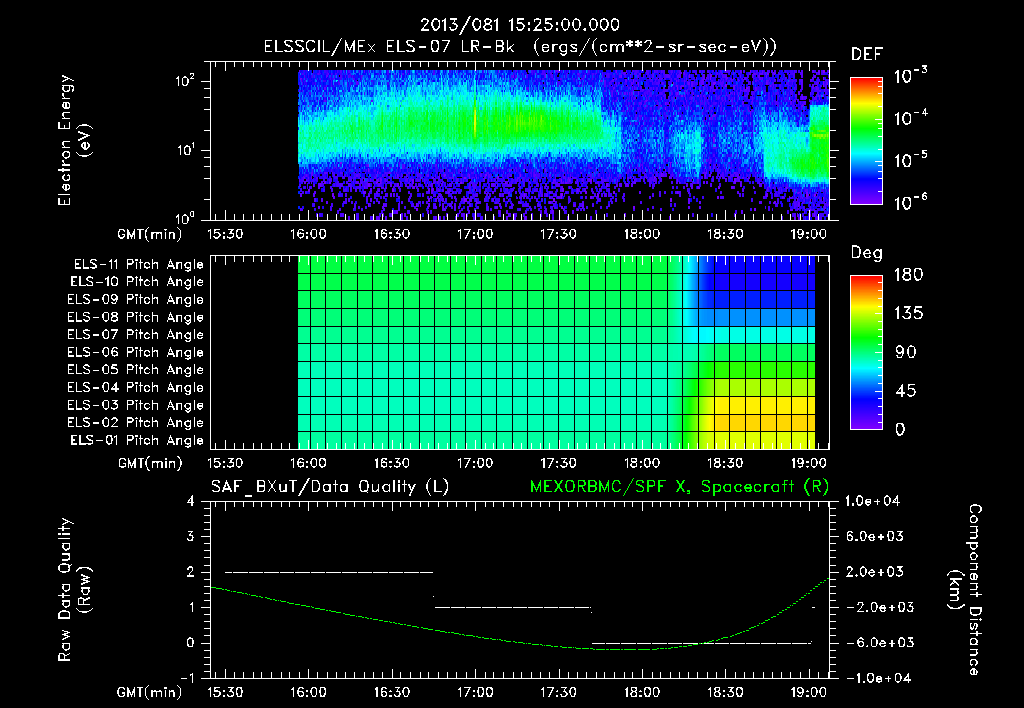Click the 15:30 tick label under the spectrogram

225,234
